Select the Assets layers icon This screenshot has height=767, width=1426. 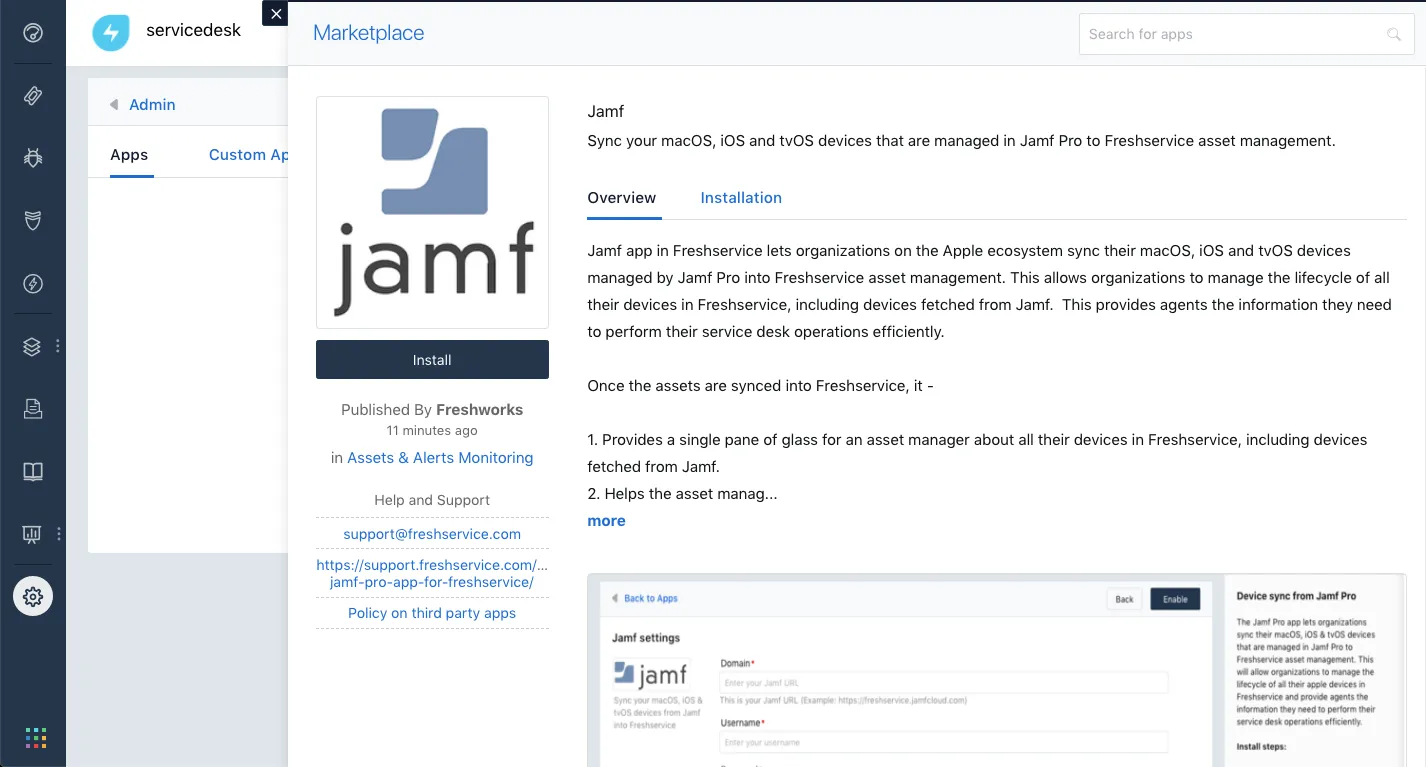click(x=31, y=345)
